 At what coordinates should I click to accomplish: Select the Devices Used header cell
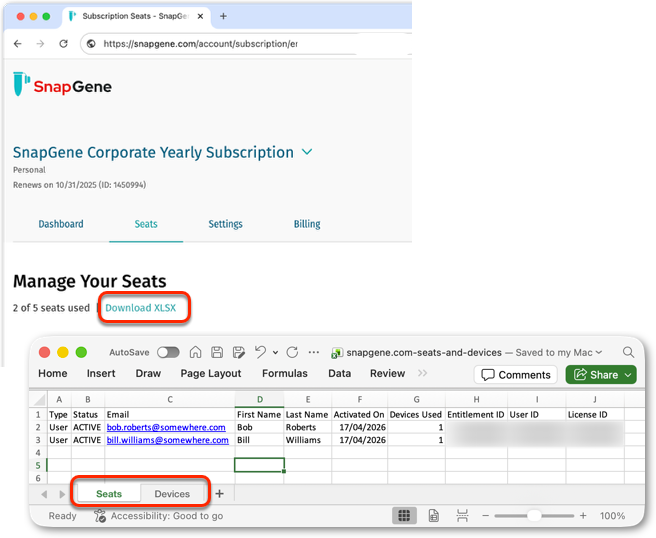(416, 414)
